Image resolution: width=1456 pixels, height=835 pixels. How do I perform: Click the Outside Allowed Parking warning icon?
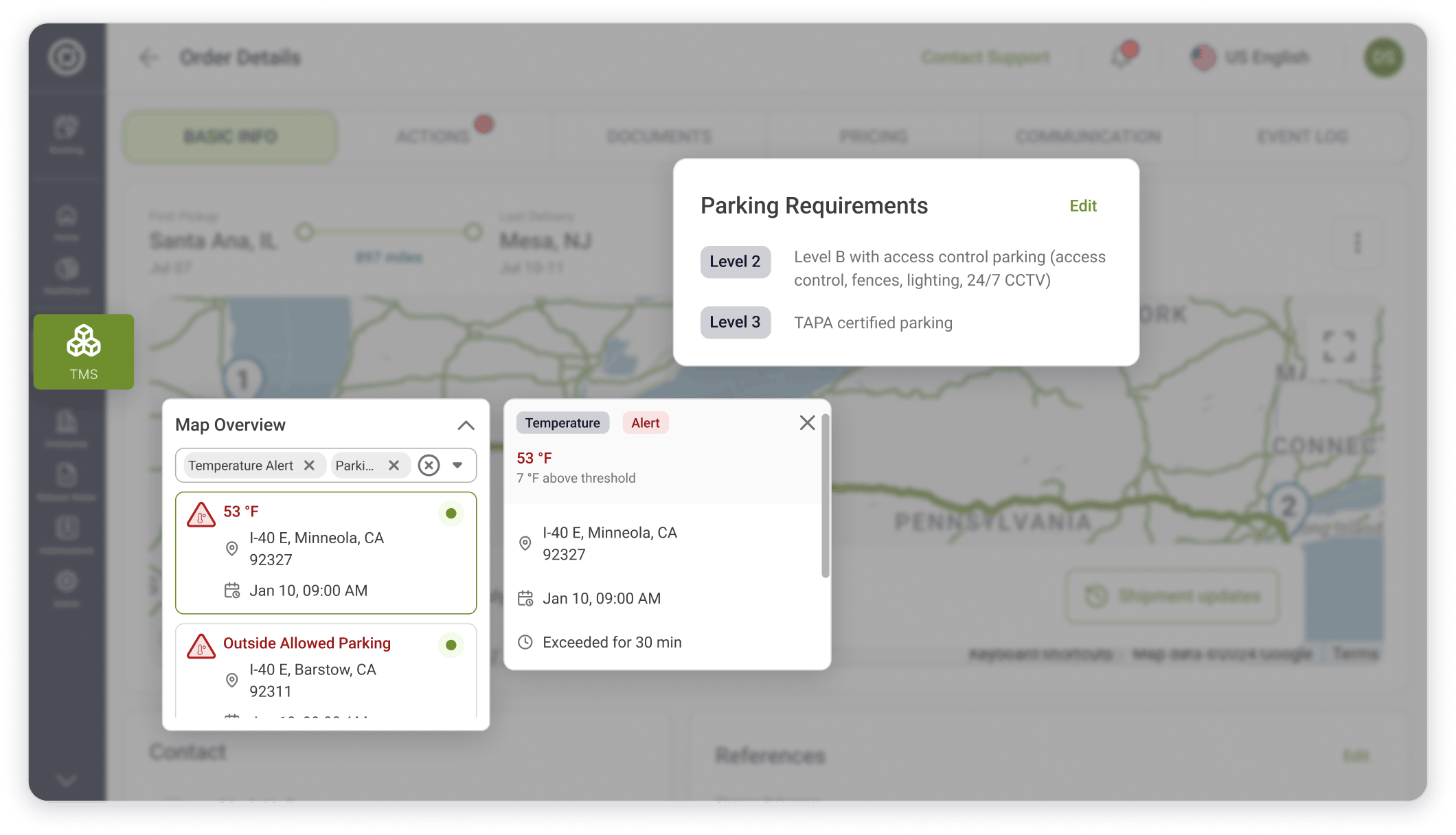tap(201, 646)
